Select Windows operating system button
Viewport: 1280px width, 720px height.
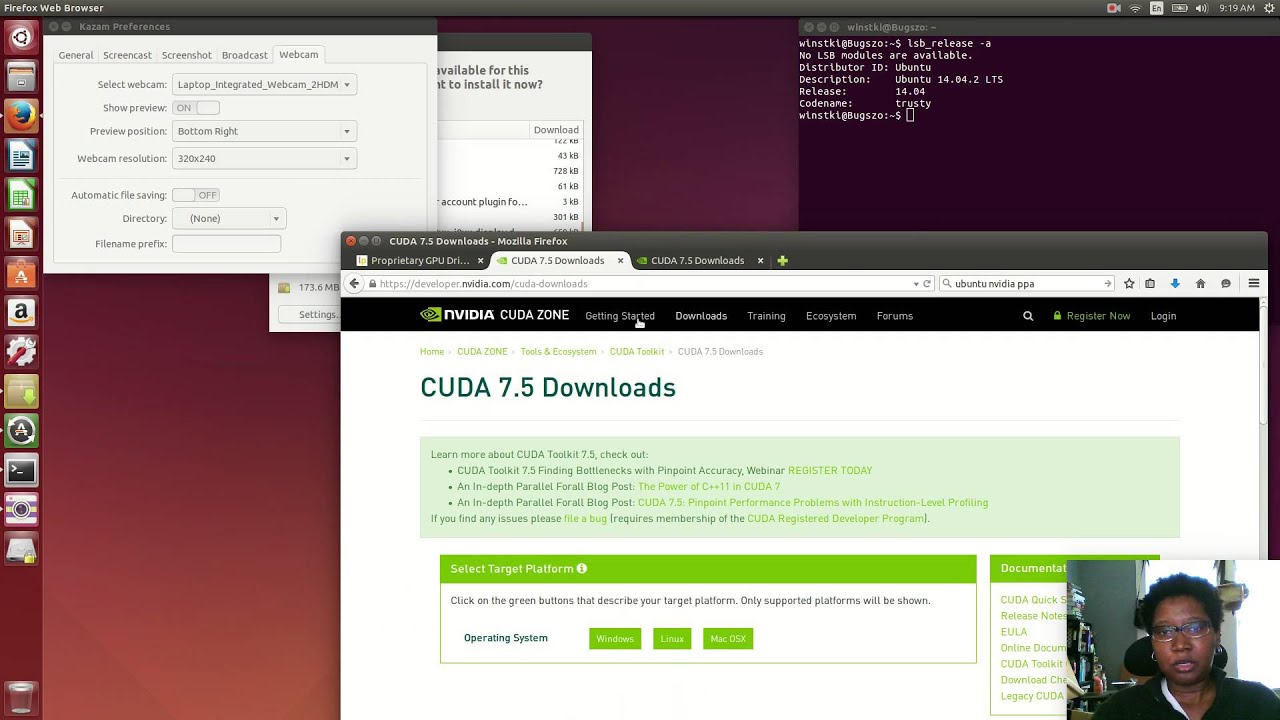(615, 639)
